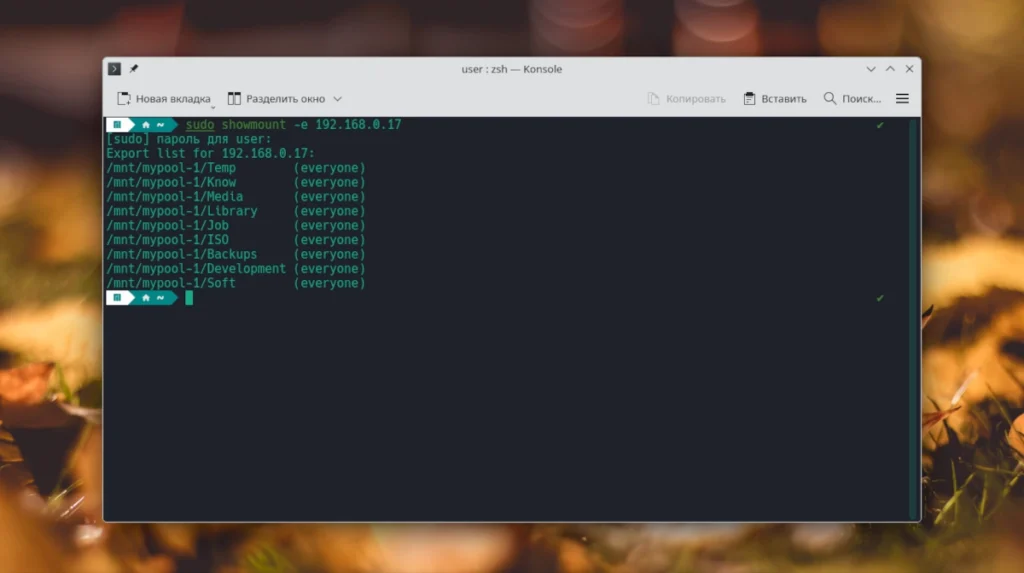
Task: Click the /mnt/mypool-1/Library line
Action: [236, 211]
